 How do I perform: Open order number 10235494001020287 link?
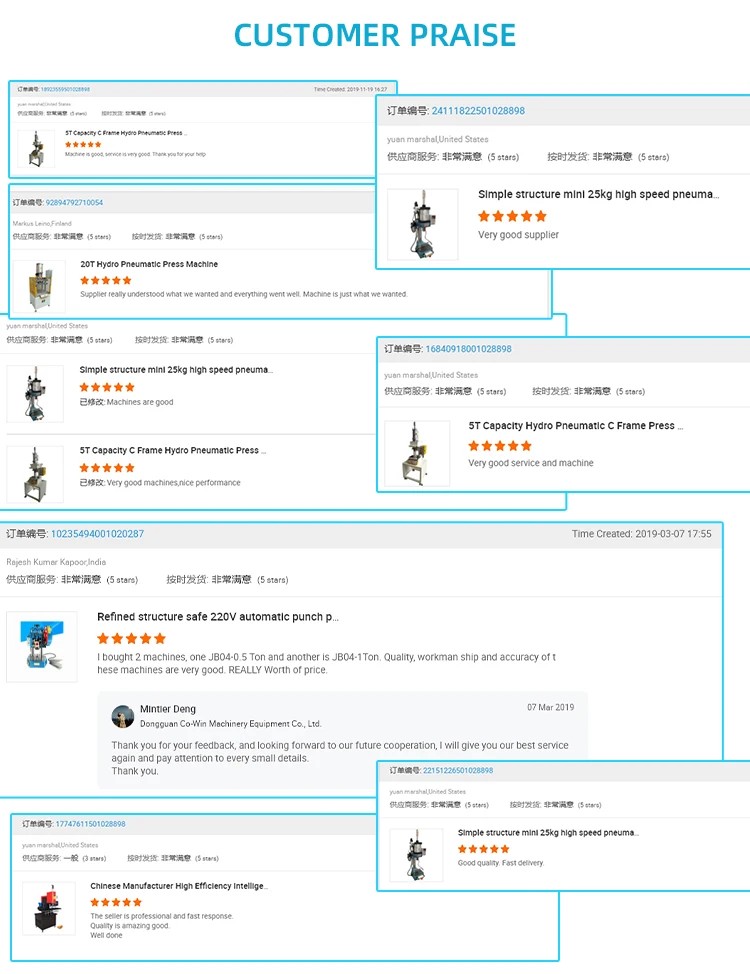(97, 534)
